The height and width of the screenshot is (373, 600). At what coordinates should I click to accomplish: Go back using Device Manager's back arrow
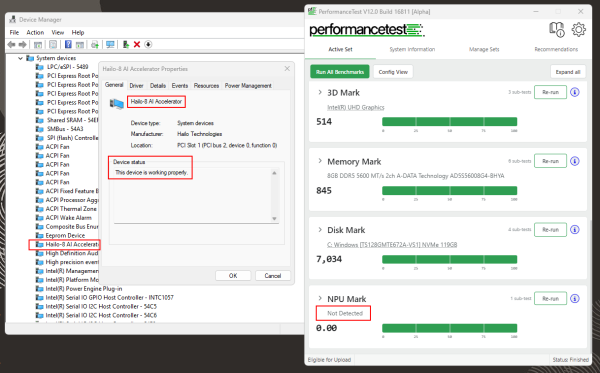(11, 45)
